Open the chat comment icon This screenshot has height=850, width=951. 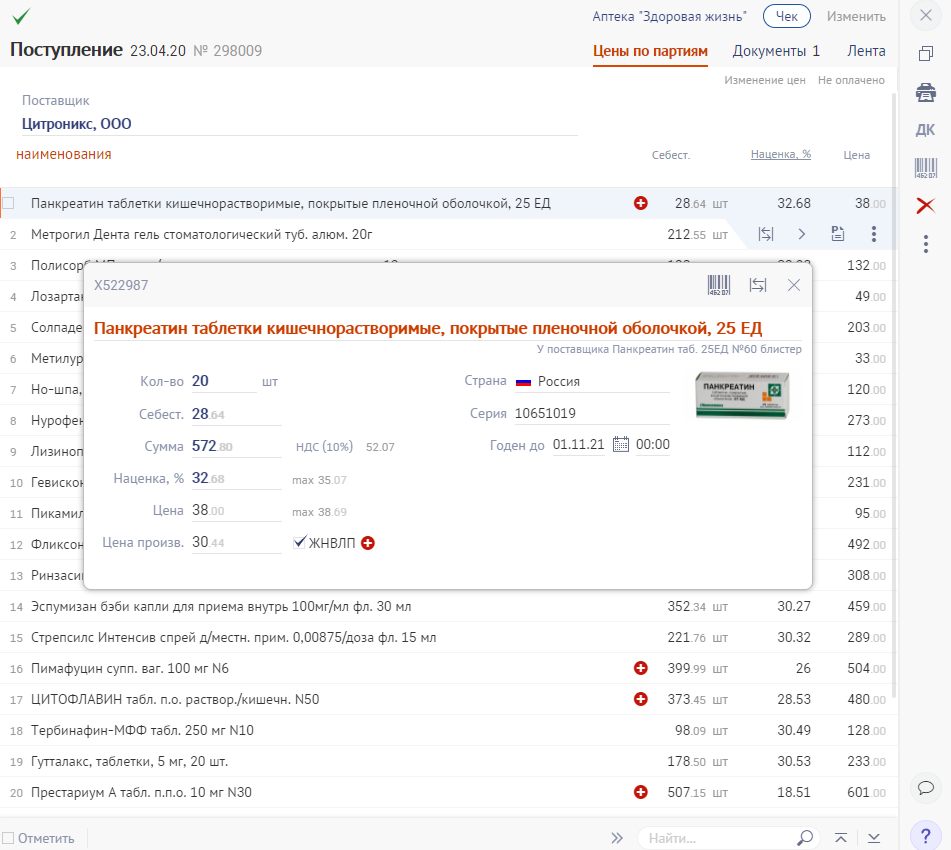(x=926, y=788)
